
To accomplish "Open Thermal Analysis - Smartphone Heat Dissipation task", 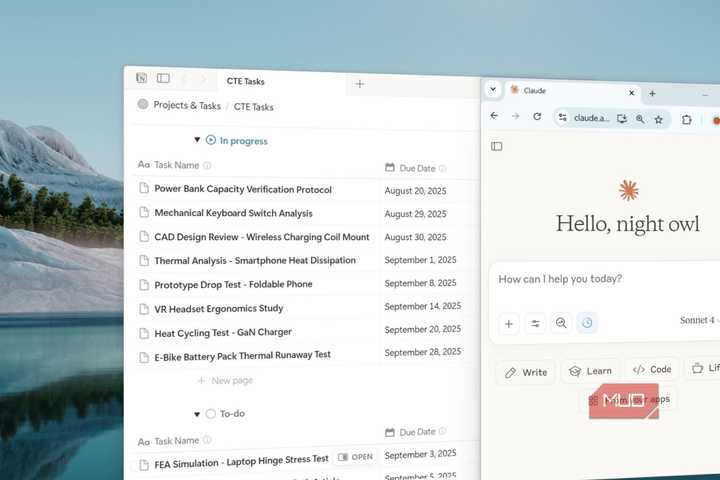I will point(255,260).
